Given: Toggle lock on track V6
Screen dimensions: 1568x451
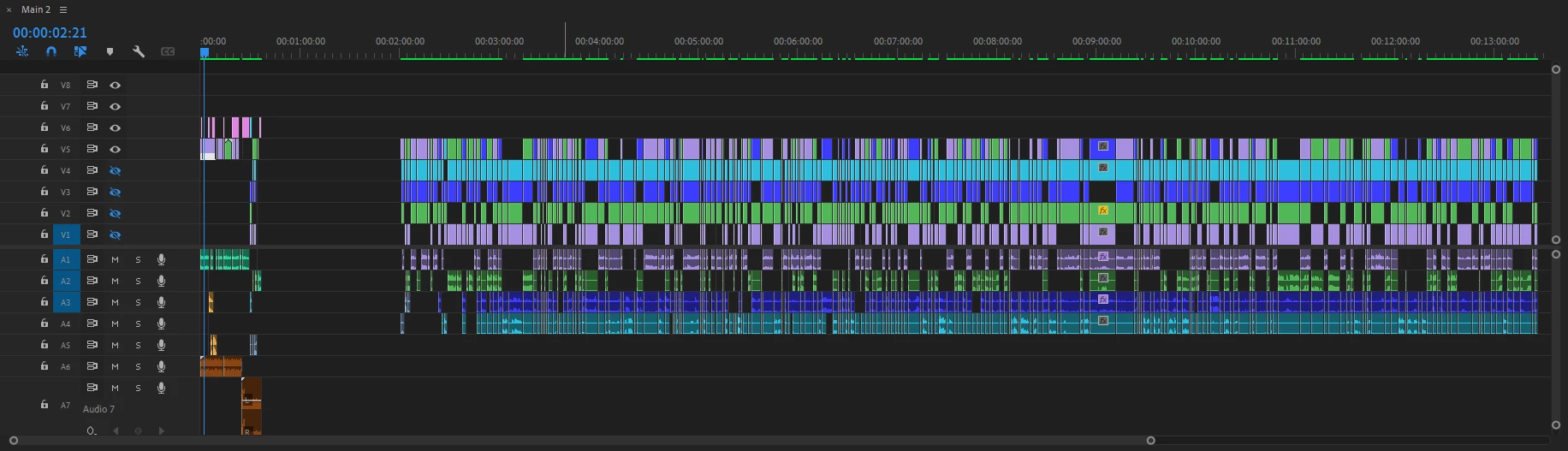Looking at the screenshot, I should pyautogui.click(x=44, y=128).
